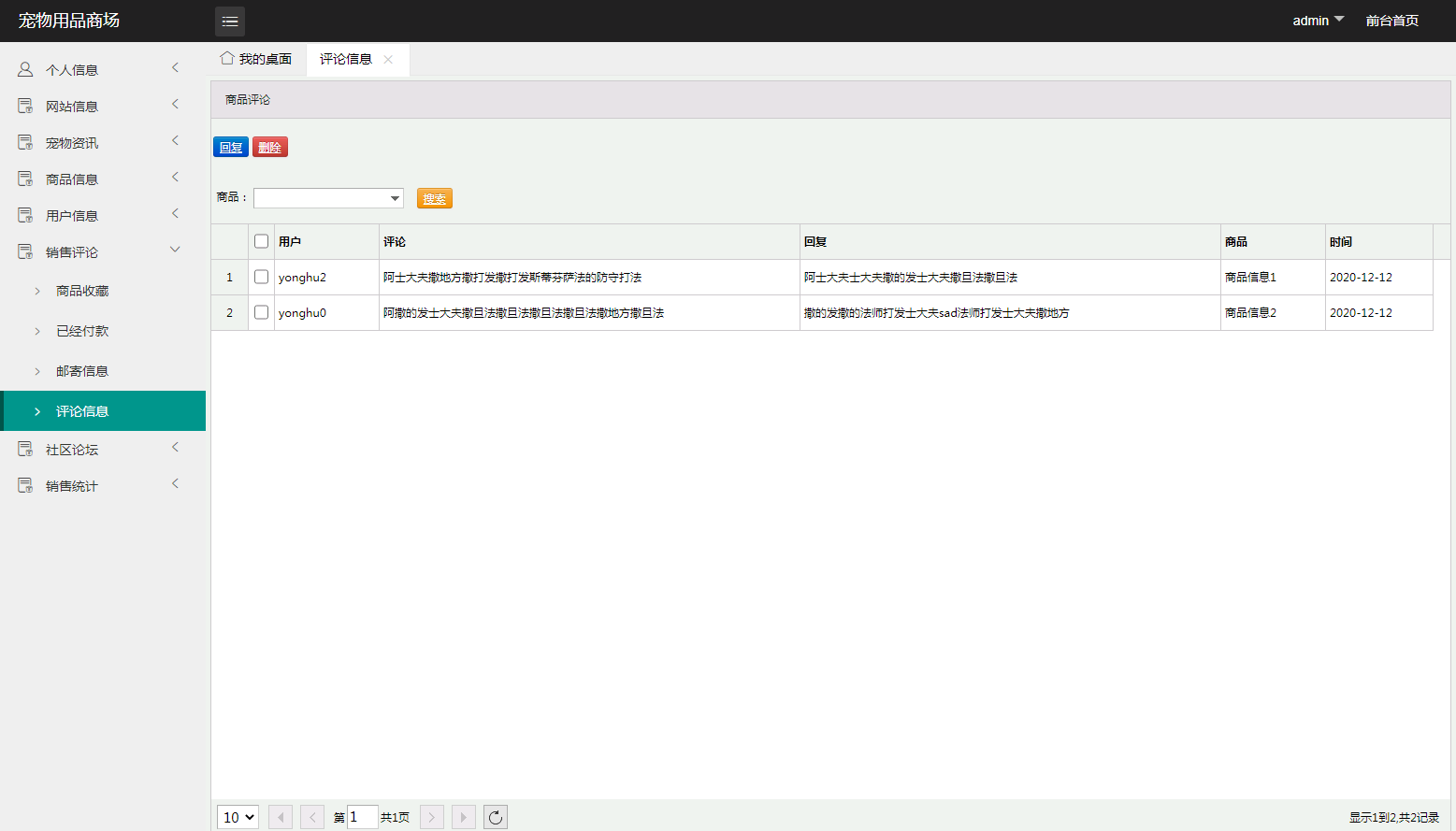
Task: Click the 时间 column header
Action: [x=1378, y=241]
